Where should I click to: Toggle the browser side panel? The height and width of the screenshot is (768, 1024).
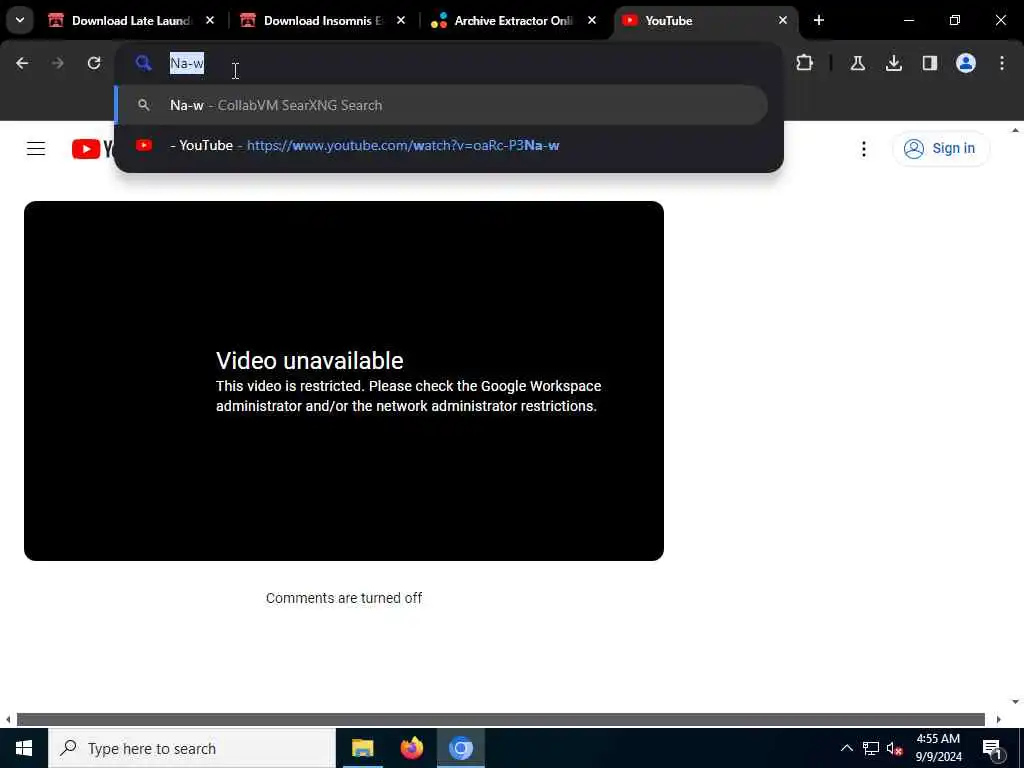click(x=930, y=63)
